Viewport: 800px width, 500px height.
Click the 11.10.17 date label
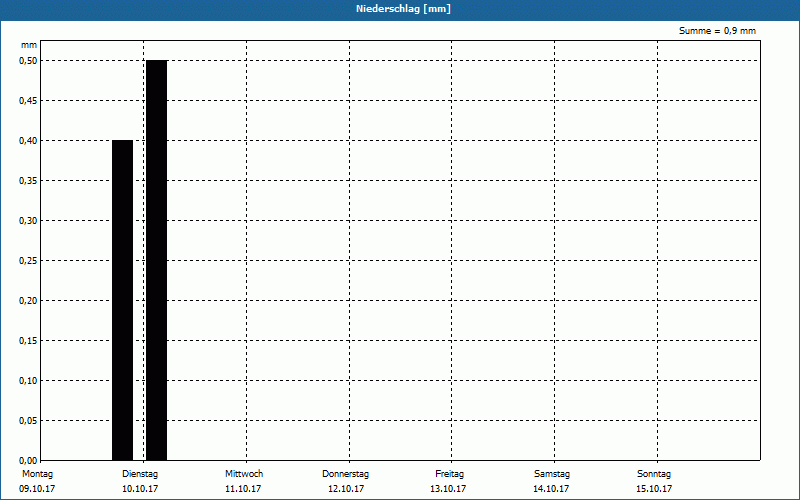(x=243, y=489)
